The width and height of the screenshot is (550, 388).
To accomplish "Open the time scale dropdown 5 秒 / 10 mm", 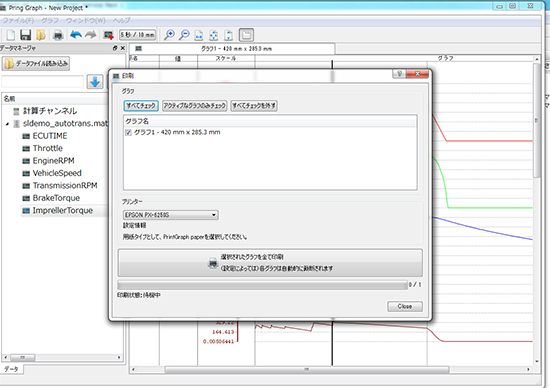I will pyautogui.click(x=138, y=35).
